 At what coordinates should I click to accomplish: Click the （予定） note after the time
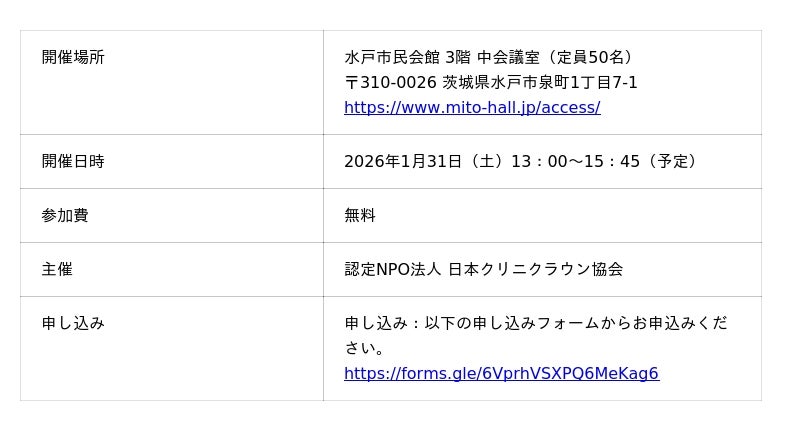674,162
